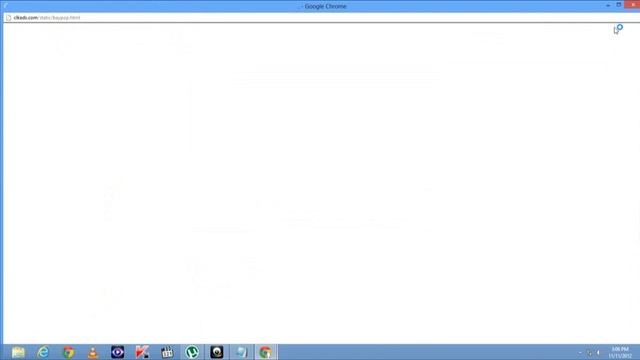Launch Internet Explorer from the taskbar

click(43, 352)
